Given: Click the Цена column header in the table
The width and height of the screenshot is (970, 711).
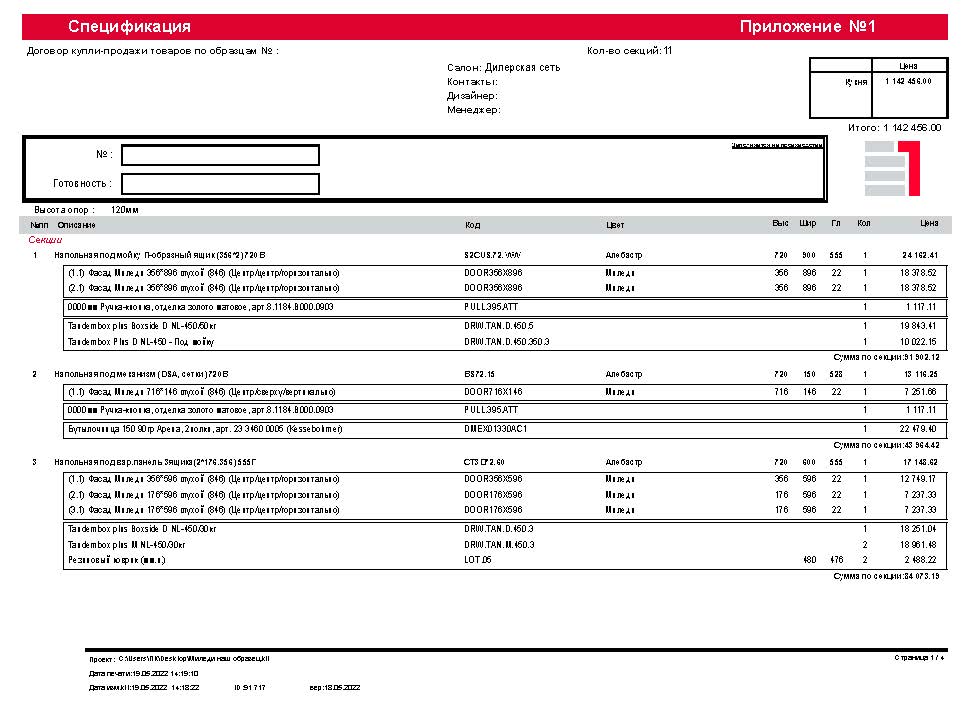Looking at the screenshot, I should 929,225.
